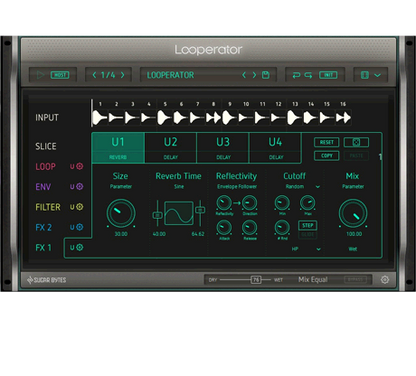The height and width of the screenshot is (376, 416).
Task: Click the Attack knob
Action: (x=224, y=228)
